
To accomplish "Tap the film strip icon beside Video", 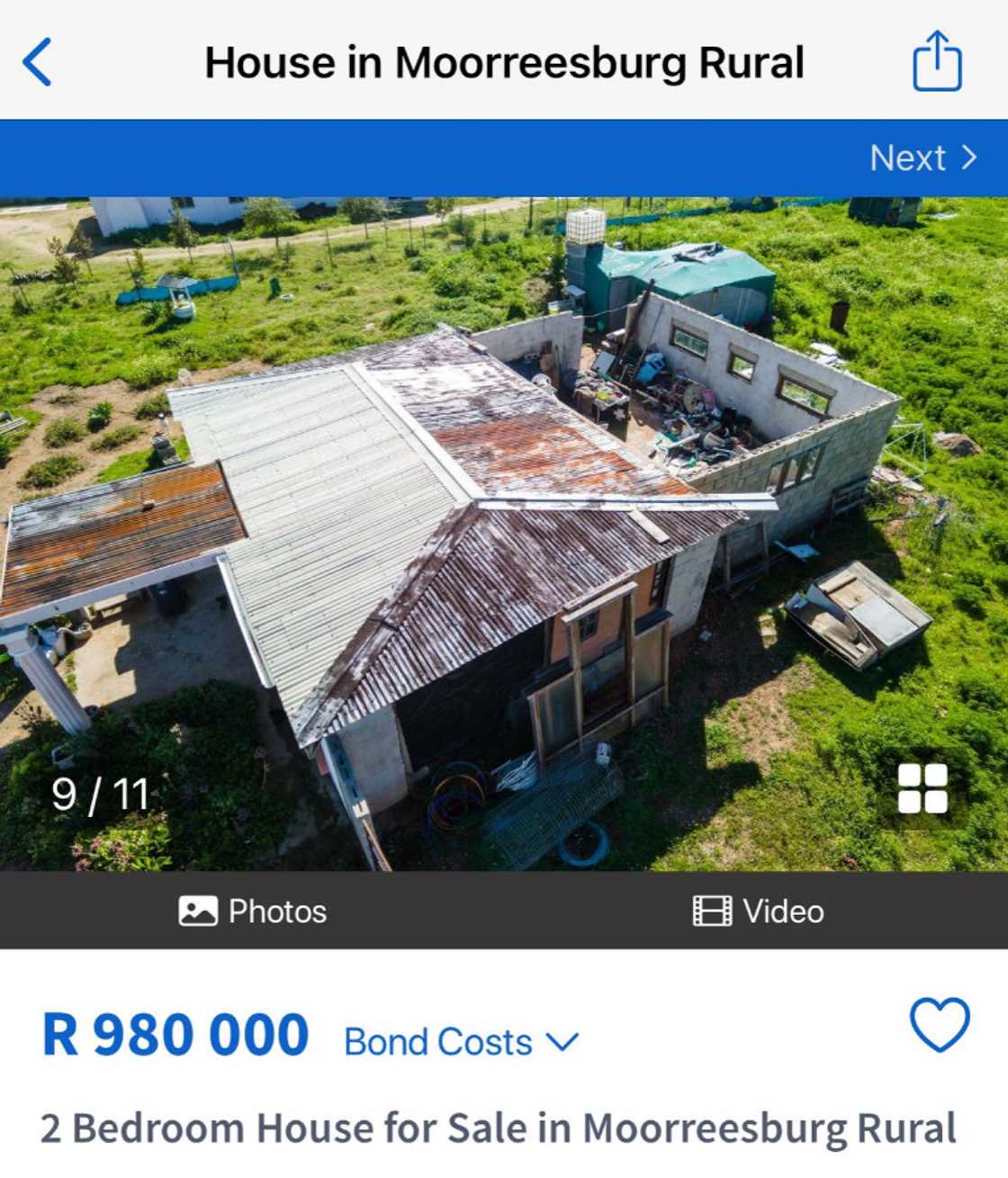I will (712, 911).
